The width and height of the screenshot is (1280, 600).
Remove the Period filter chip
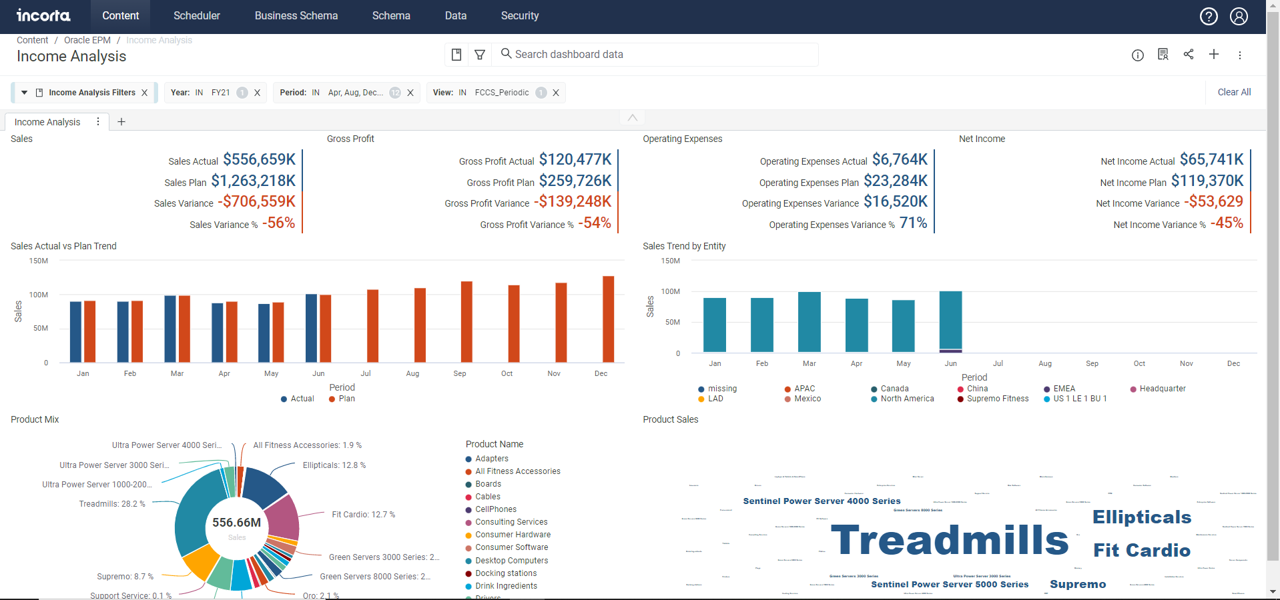(x=411, y=93)
